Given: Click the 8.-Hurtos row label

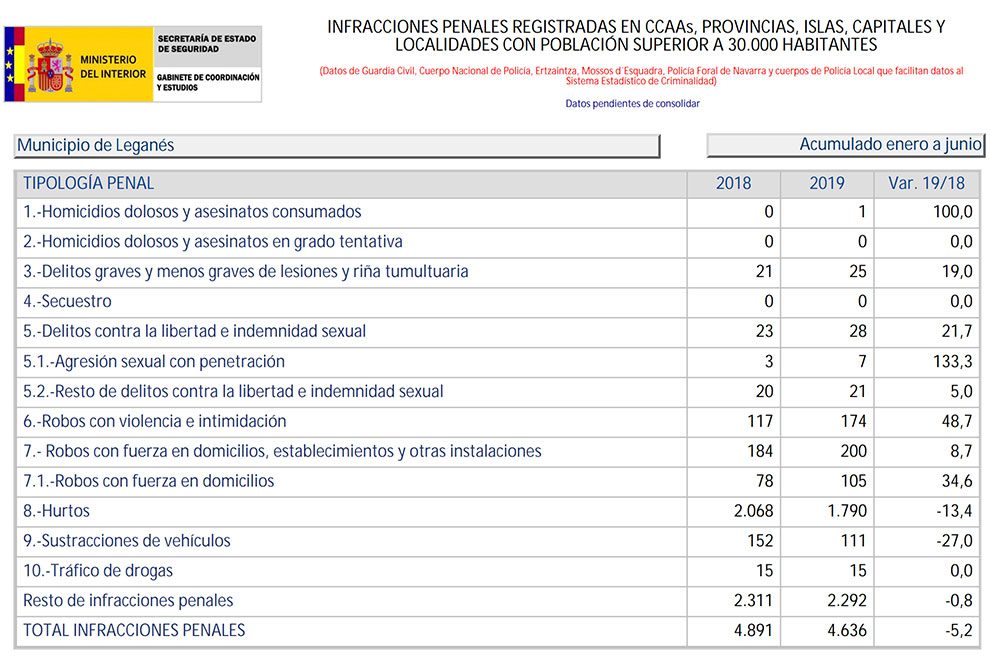Looking at the screenshot, I should click(56, 511).
